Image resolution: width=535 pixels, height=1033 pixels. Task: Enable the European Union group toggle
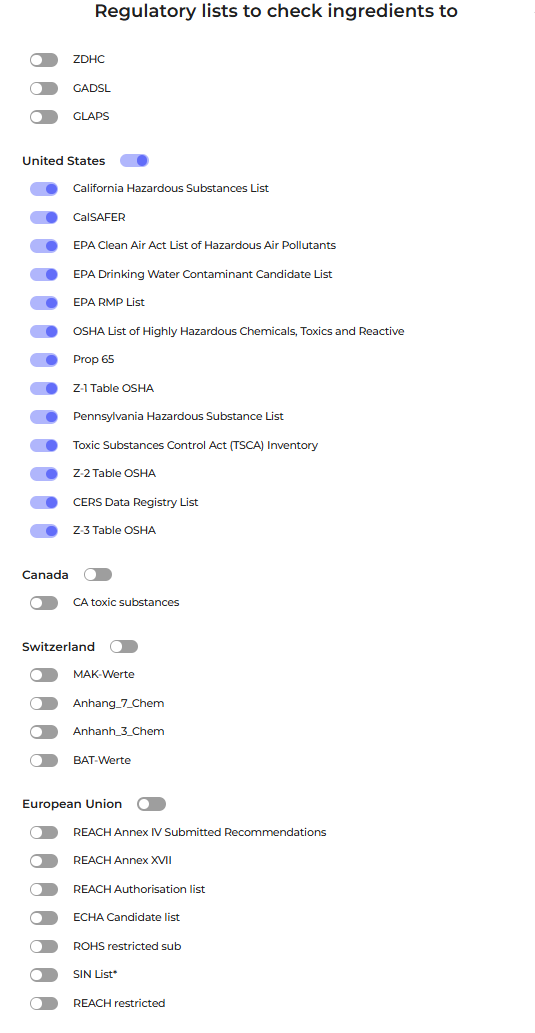(152, 804)
